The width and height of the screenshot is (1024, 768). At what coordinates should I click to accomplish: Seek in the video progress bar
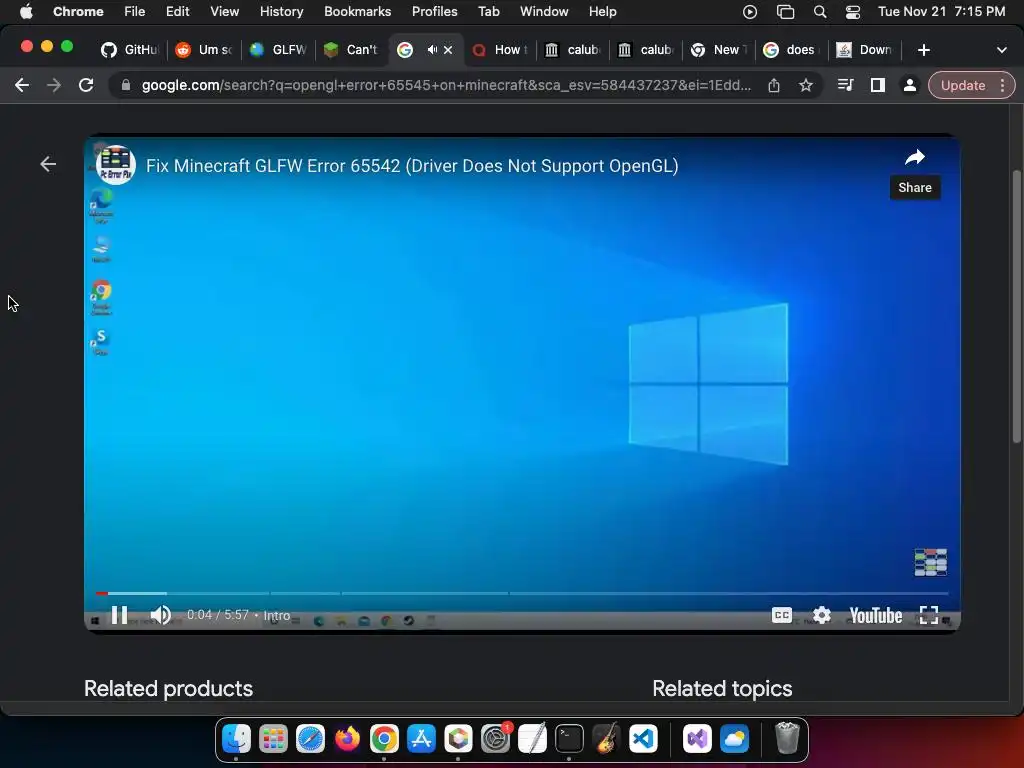pyautogui.click(x=521, y=593)
